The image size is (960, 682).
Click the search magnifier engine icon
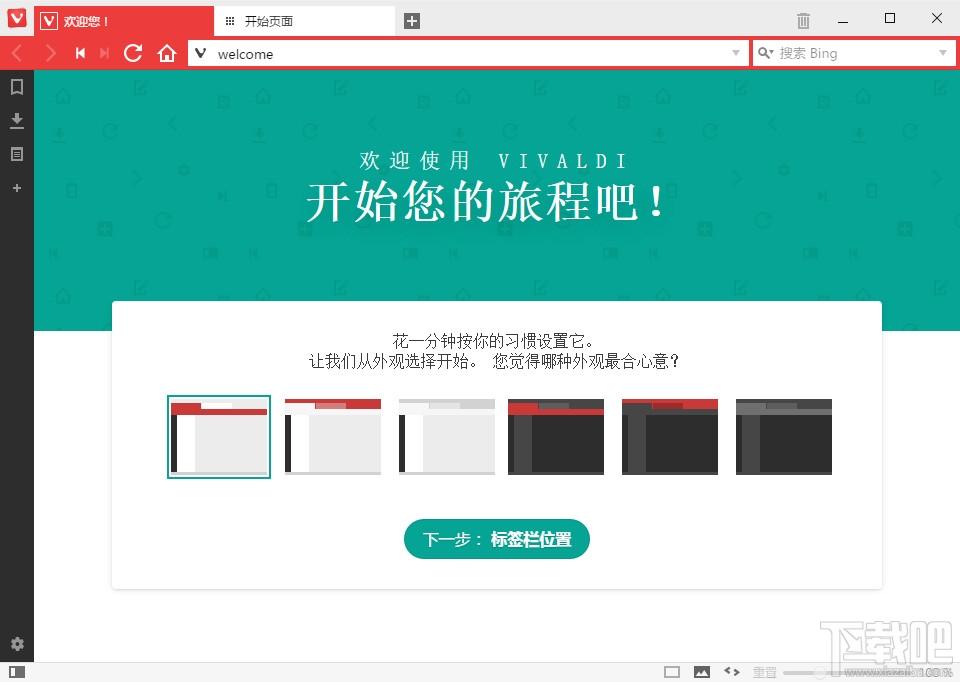coord(766,53)
